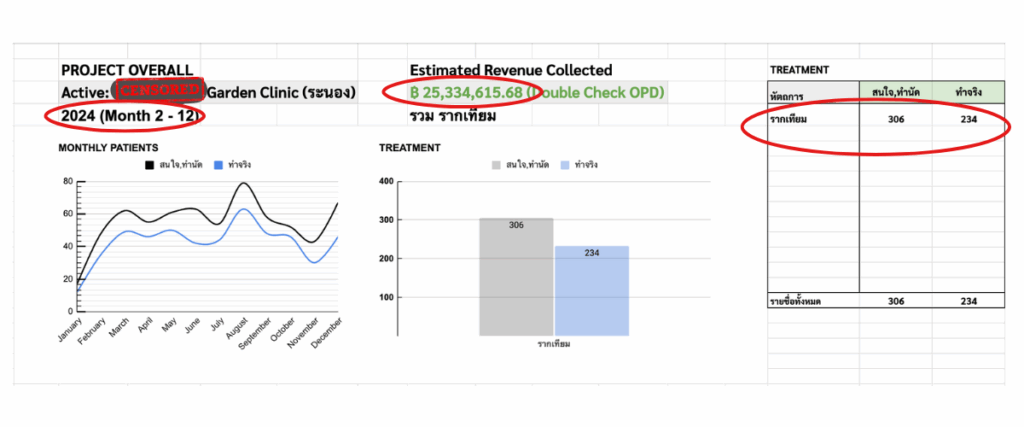The height and width of the screenshot is (427, 1024).
Task: Click the หัตถการ column header in the table
Action: 789,95
